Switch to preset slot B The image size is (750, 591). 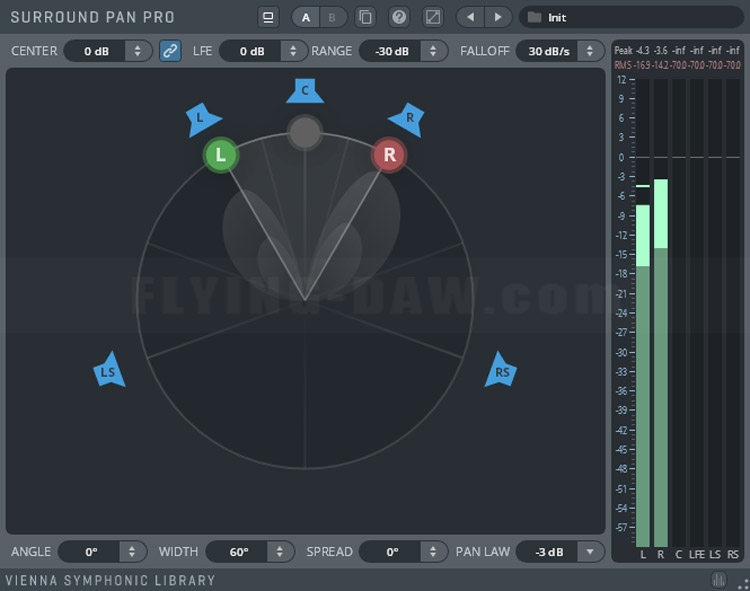(x=331, y=18)
